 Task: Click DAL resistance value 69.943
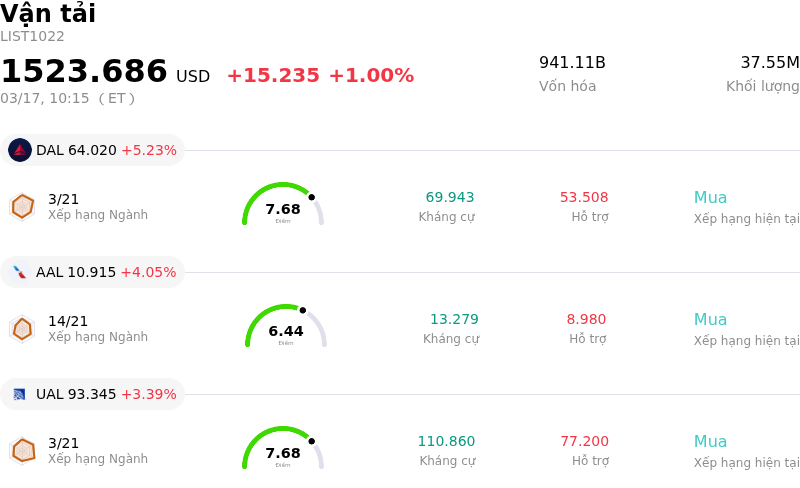point(450,198)
